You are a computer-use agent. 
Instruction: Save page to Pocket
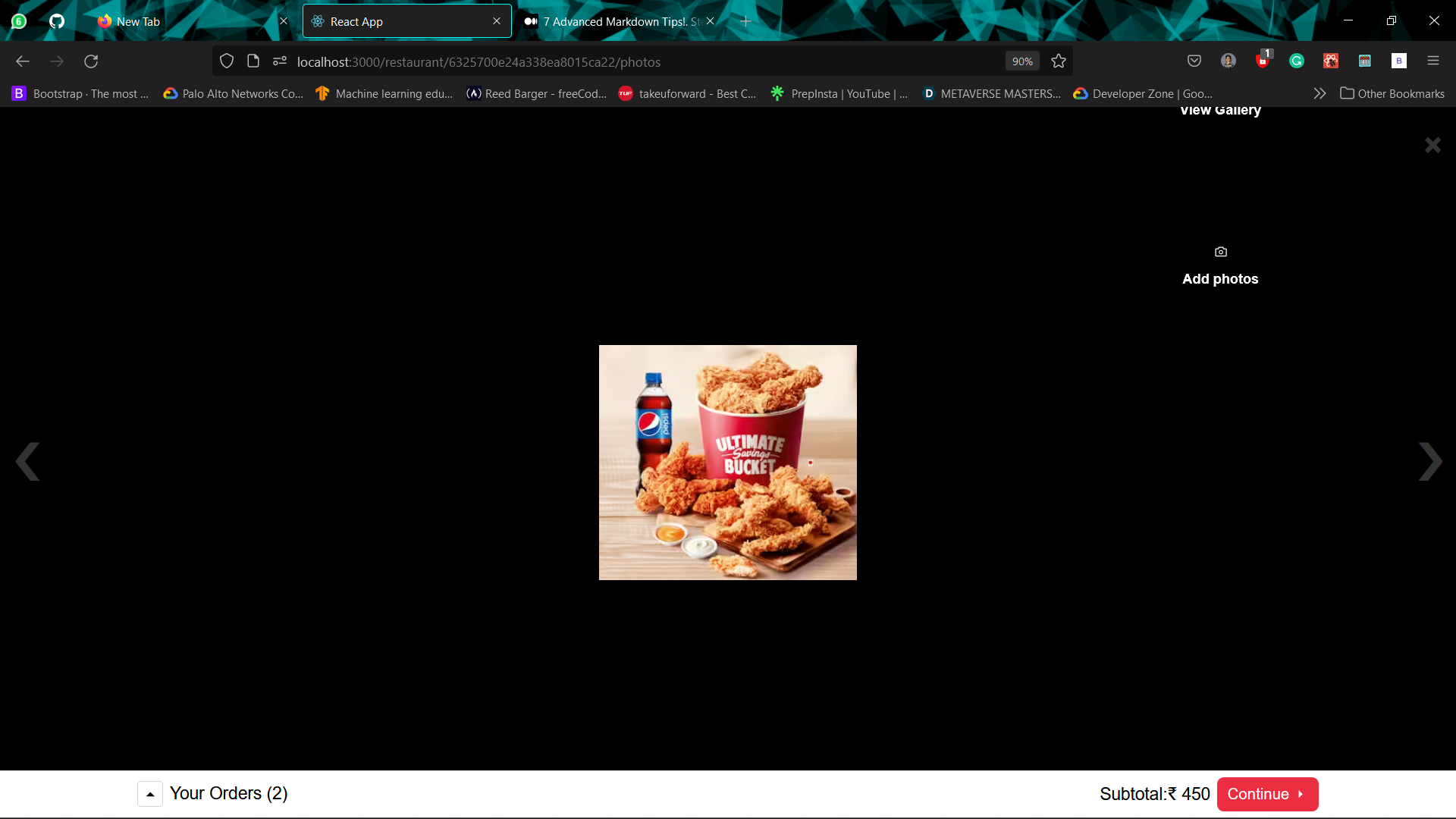(1194, 61)
